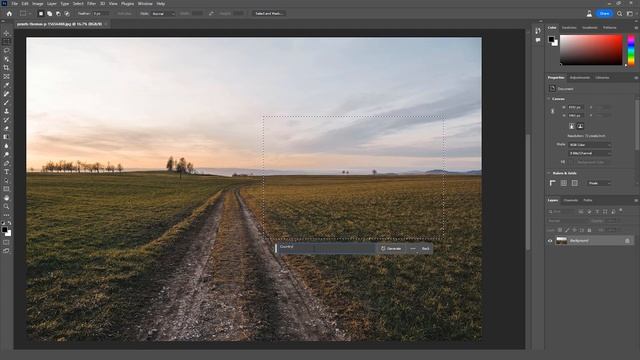Select the Zoom tool
The width and height of the screenshot is (640, 360).
click(6, 207)
